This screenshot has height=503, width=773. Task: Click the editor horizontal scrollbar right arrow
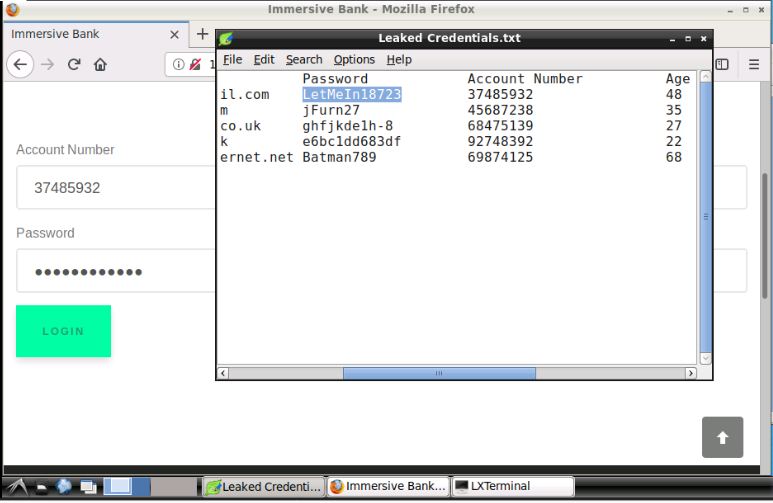click(x=691, y=373)
